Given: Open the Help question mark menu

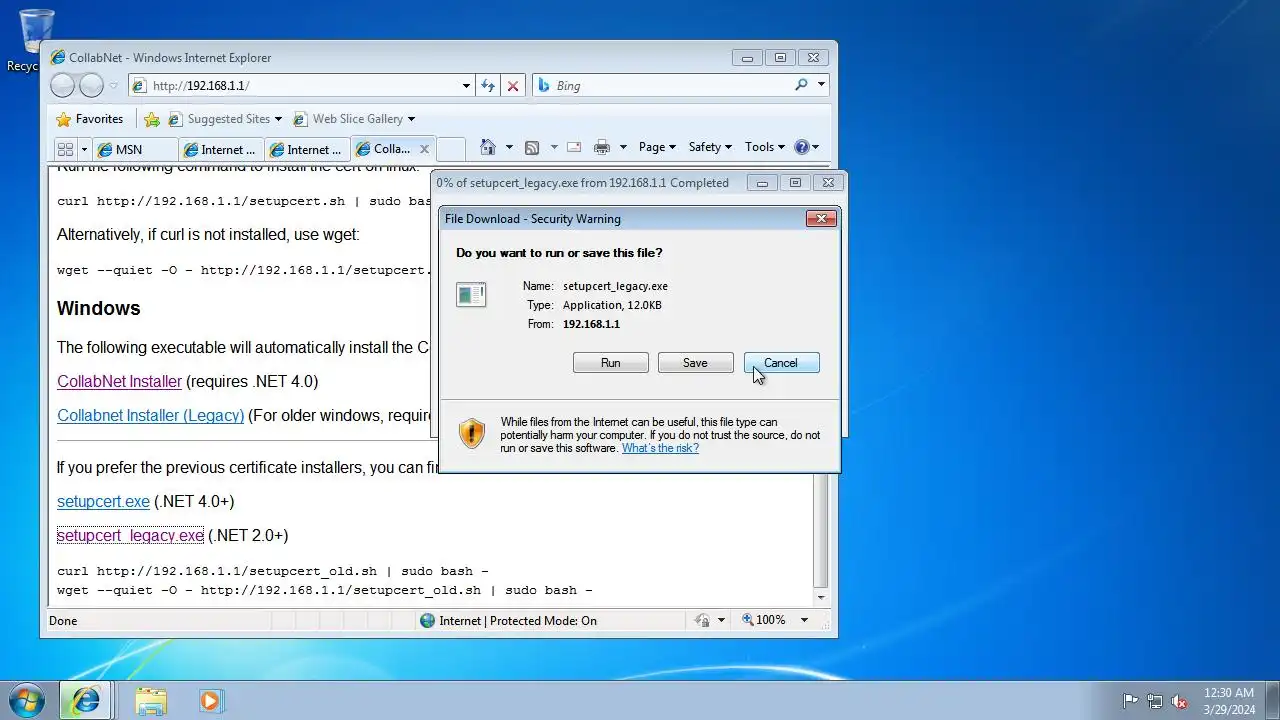Looking at the screenshot, I should [x=806, y=147].
